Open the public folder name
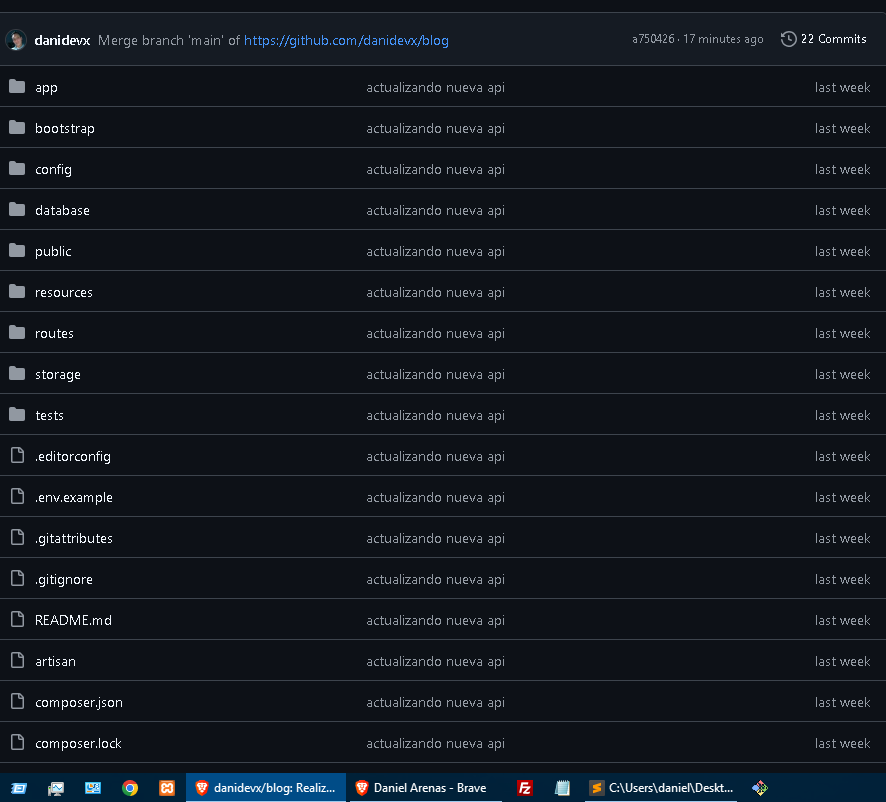The width and height of the screenshot is (886, 802). (x=53, y=252)
